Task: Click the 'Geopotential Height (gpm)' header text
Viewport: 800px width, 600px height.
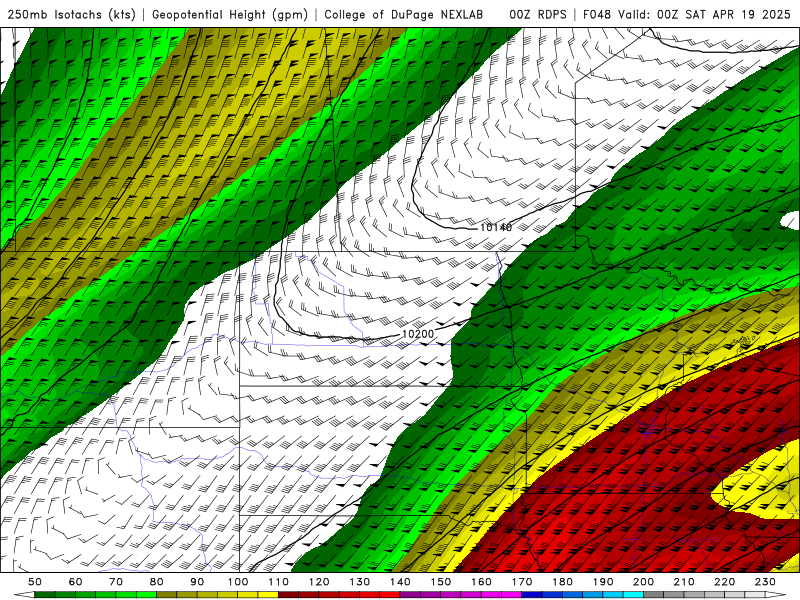Action: click(x=230, y=15)
